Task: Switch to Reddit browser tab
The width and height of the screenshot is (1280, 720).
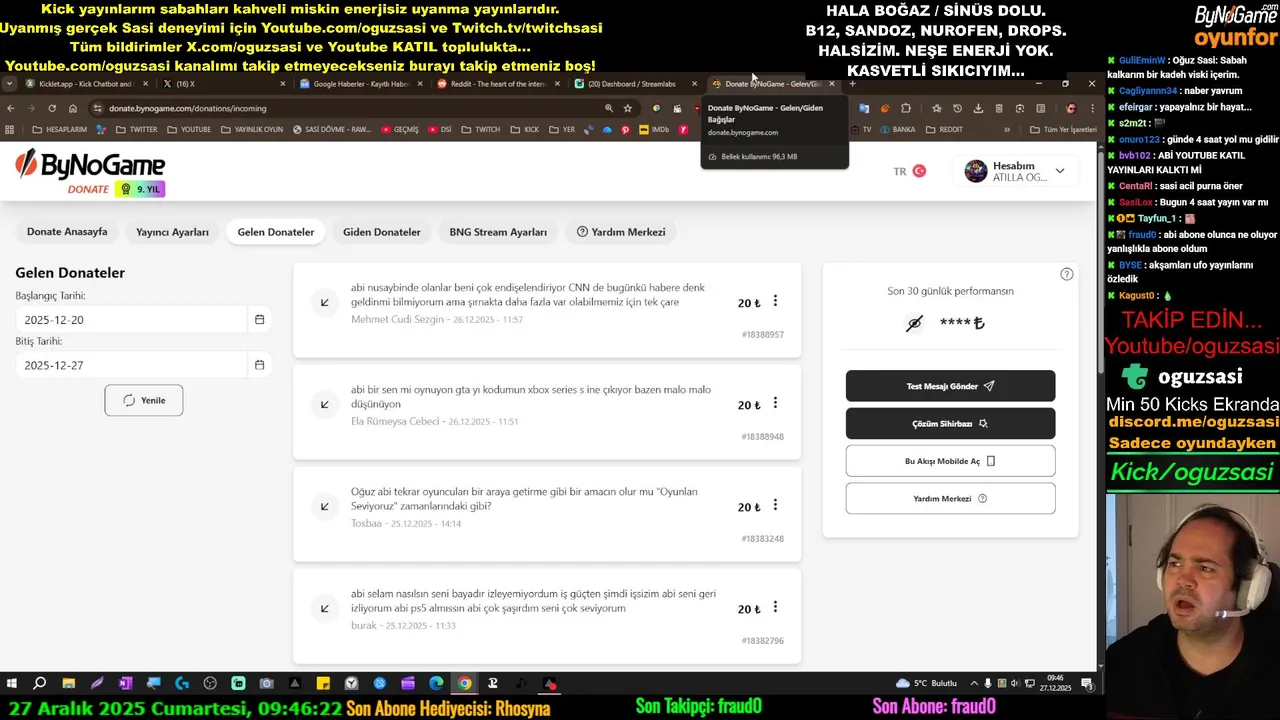Action: (497, 84)
